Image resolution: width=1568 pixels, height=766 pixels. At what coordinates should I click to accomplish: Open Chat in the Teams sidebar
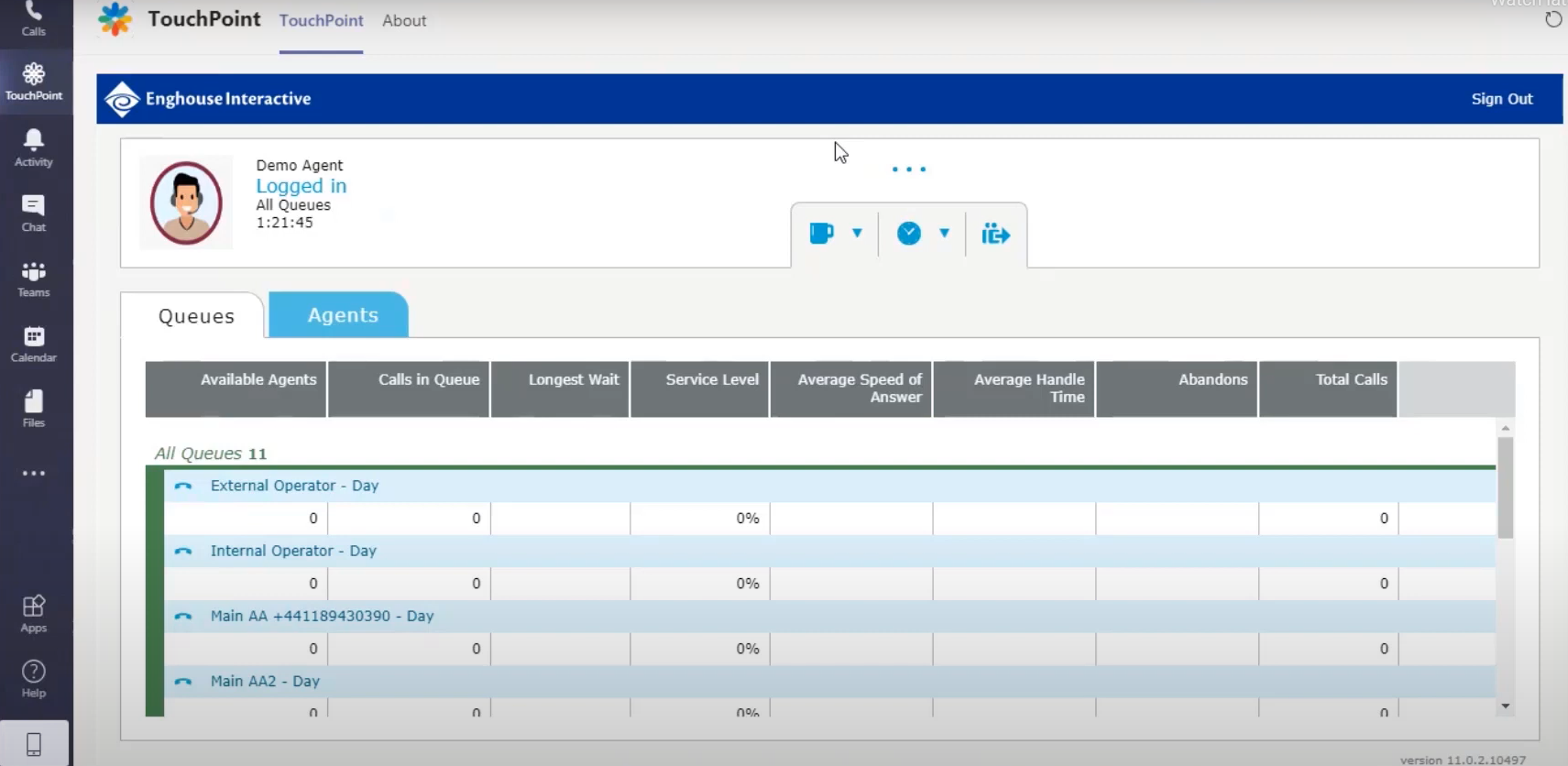coord(34,213)
